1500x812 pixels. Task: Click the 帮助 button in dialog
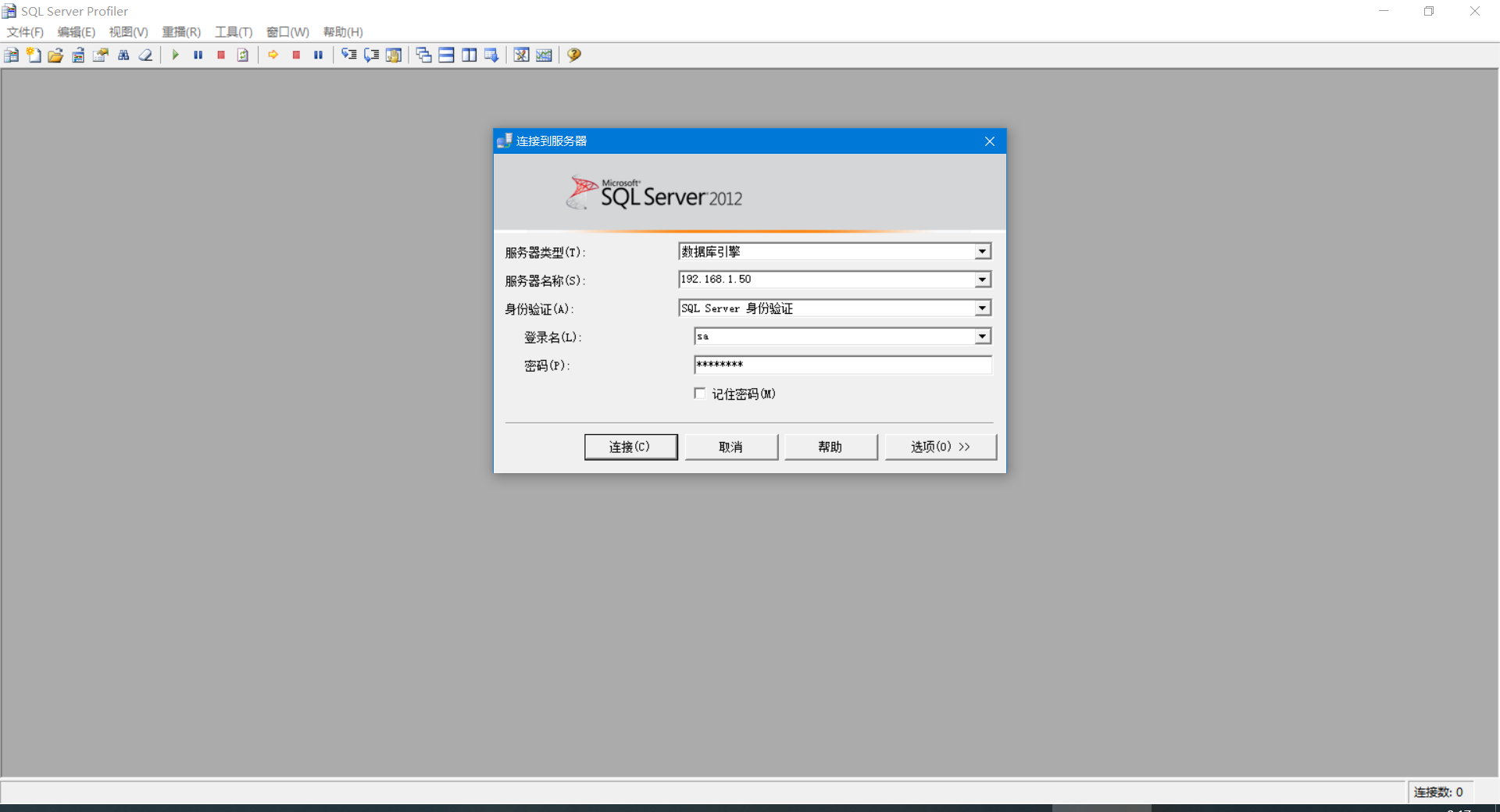pyautogui.click(x=830, y=447)
